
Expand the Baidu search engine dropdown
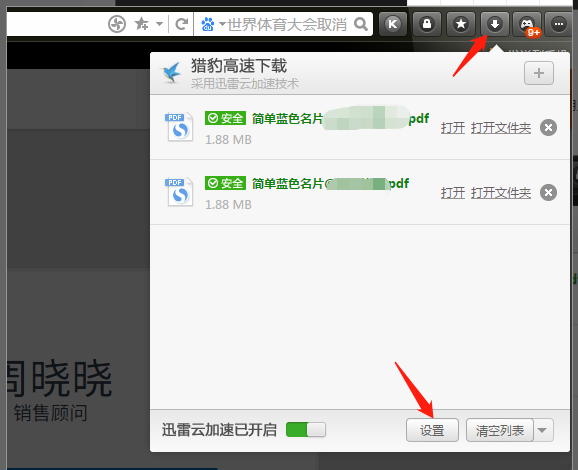click(x=222, y=24)
